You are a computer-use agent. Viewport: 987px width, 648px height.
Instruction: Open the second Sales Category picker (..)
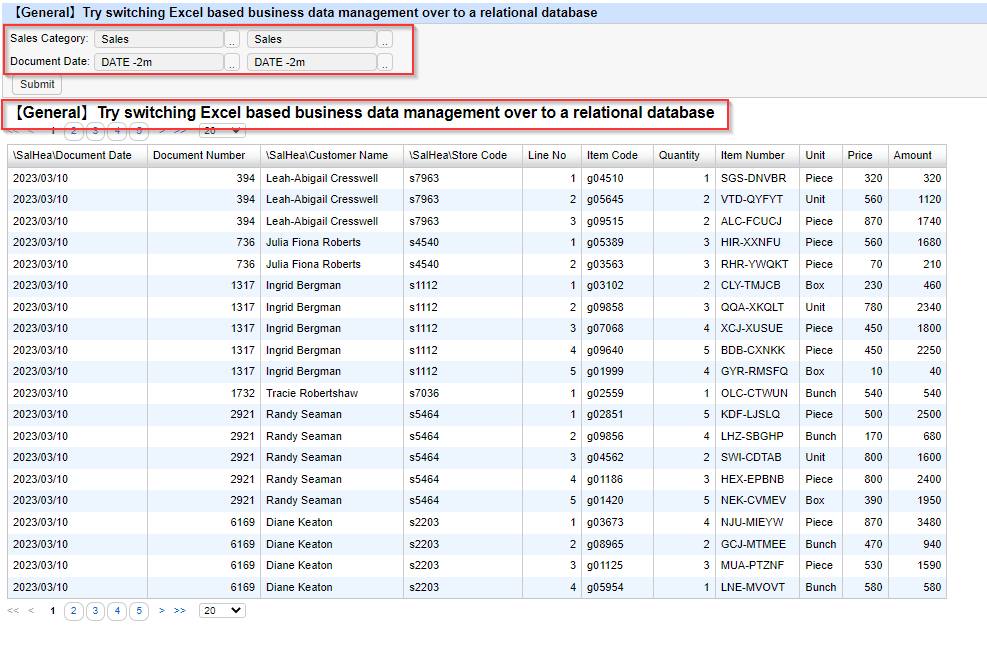(385, 40)
